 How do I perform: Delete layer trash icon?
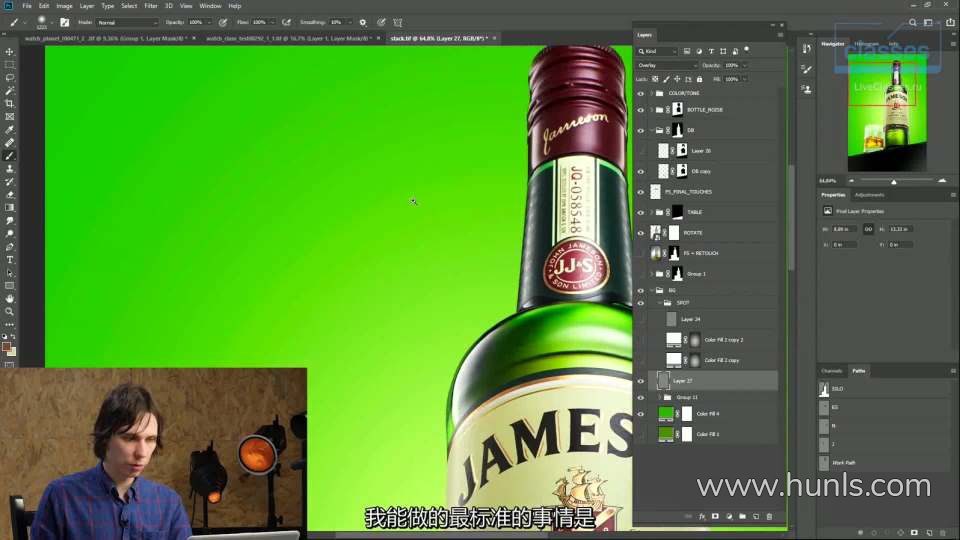pos(769,517)
